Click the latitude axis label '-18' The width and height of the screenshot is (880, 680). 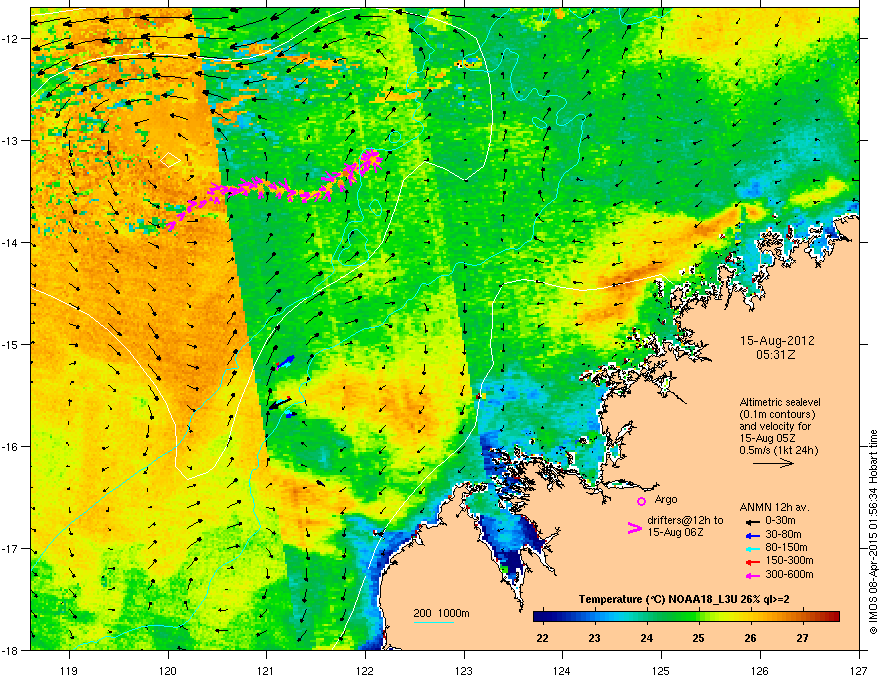point(11,650)
